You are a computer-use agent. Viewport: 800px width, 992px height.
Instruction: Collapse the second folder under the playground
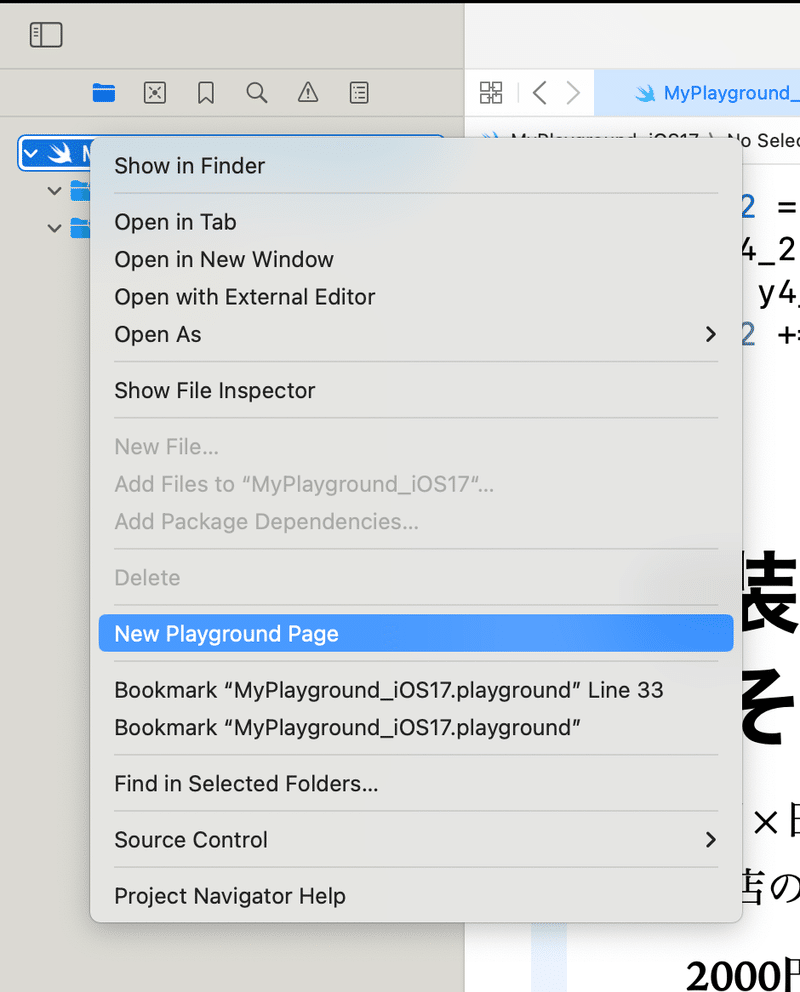55,228
